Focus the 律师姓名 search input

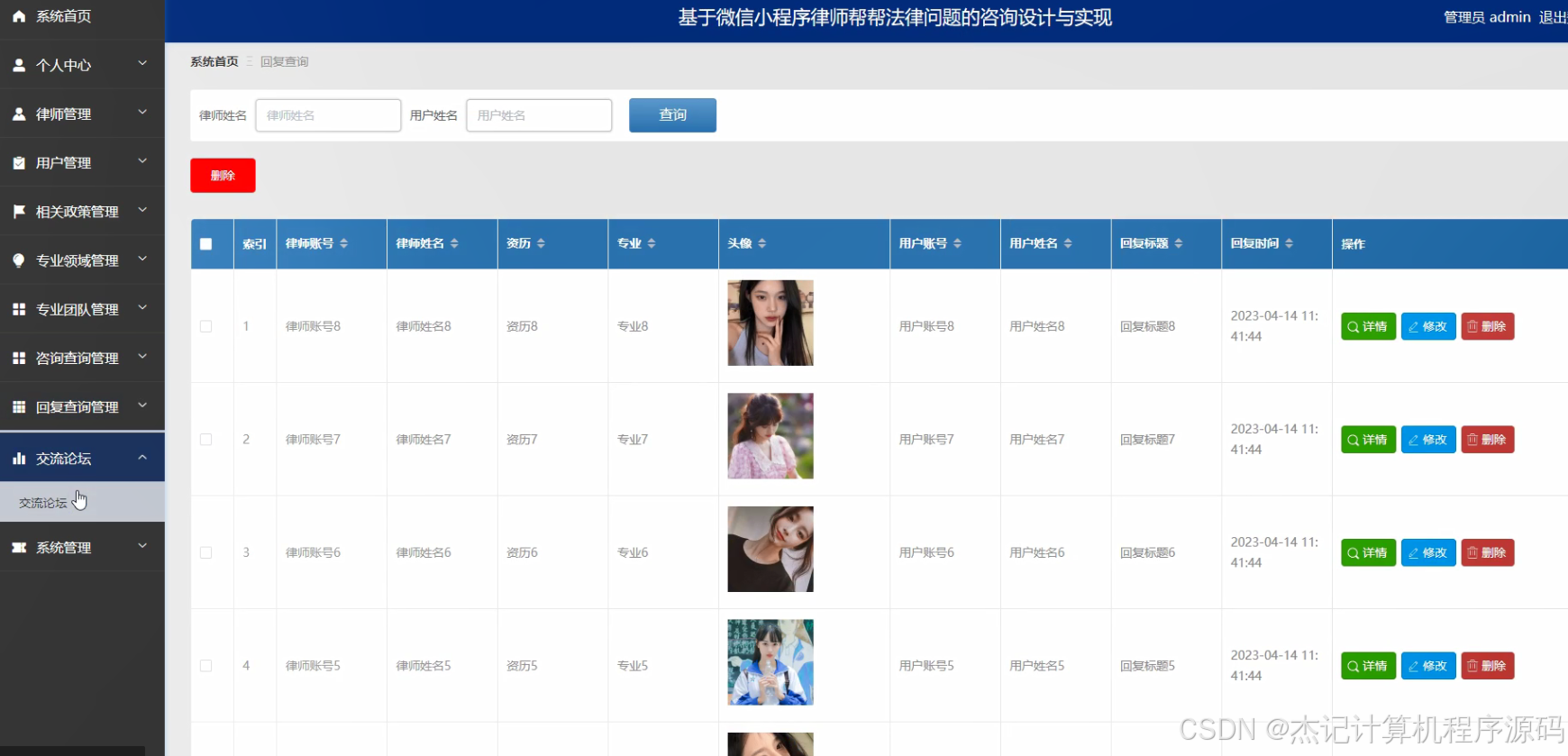pos(328,115)
